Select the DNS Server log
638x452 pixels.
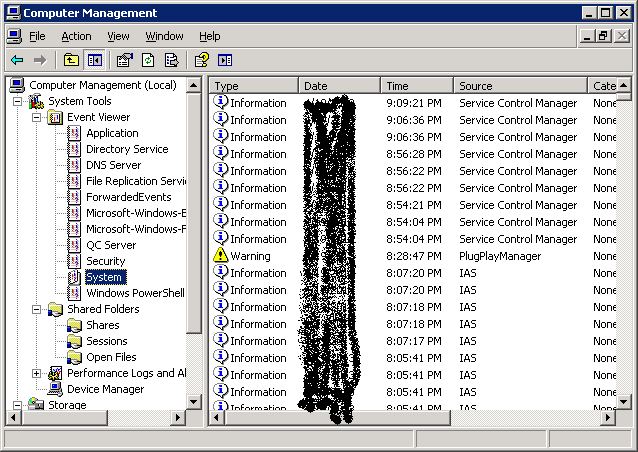click(x=113, y=165)
